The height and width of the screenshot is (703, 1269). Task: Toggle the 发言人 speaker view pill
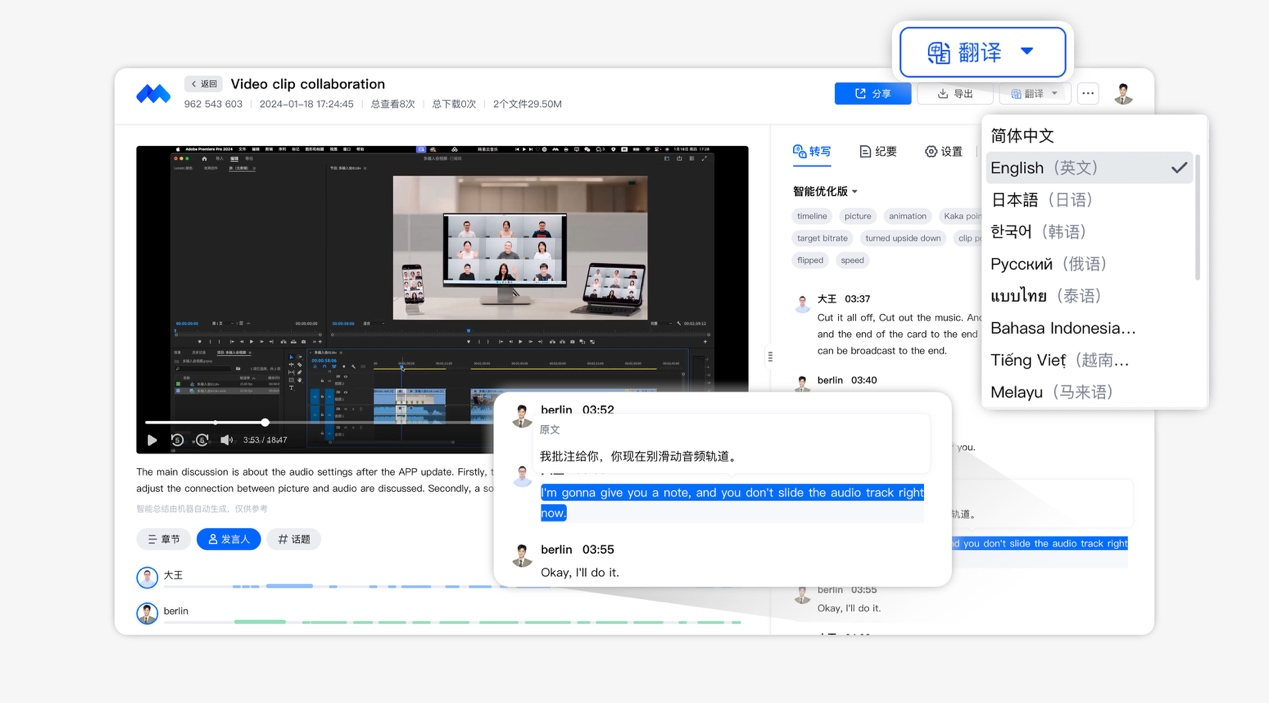229,539
